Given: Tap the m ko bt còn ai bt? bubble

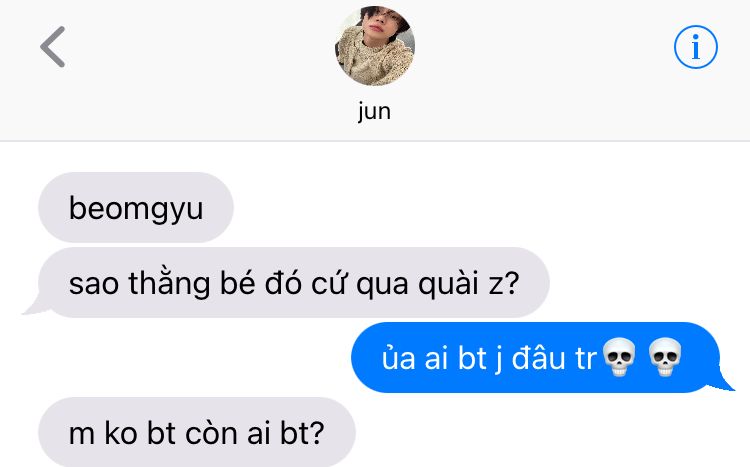Looking at the screenshot, I should pyautogui.click(x=197, y=432).
